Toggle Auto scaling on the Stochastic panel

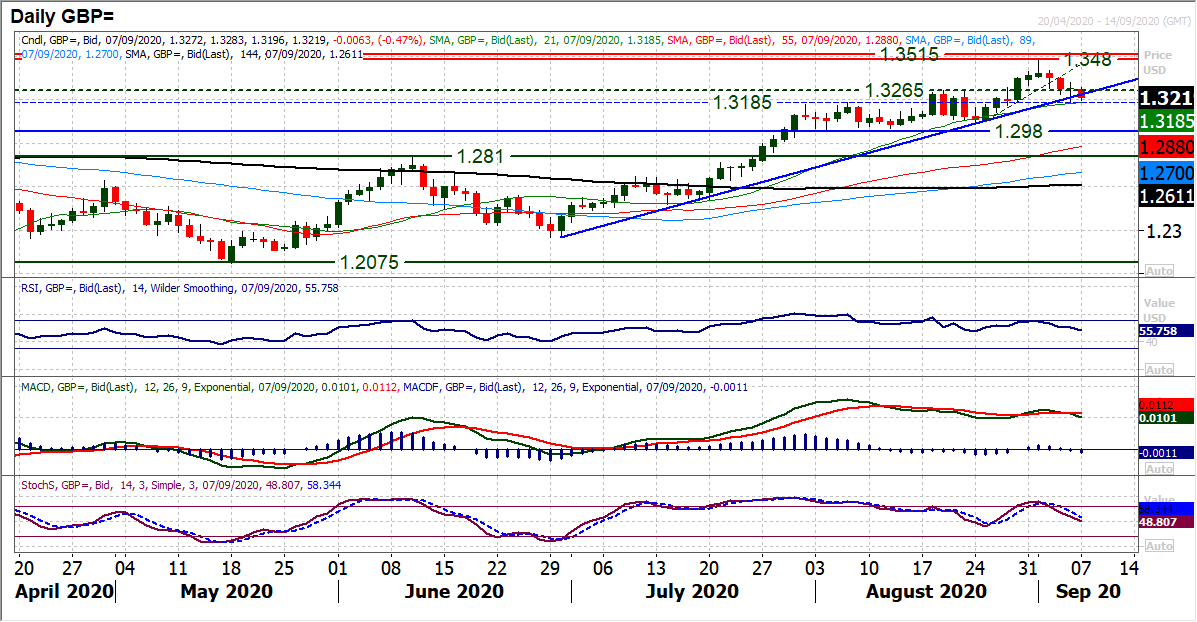click(x=1158, y=546)
